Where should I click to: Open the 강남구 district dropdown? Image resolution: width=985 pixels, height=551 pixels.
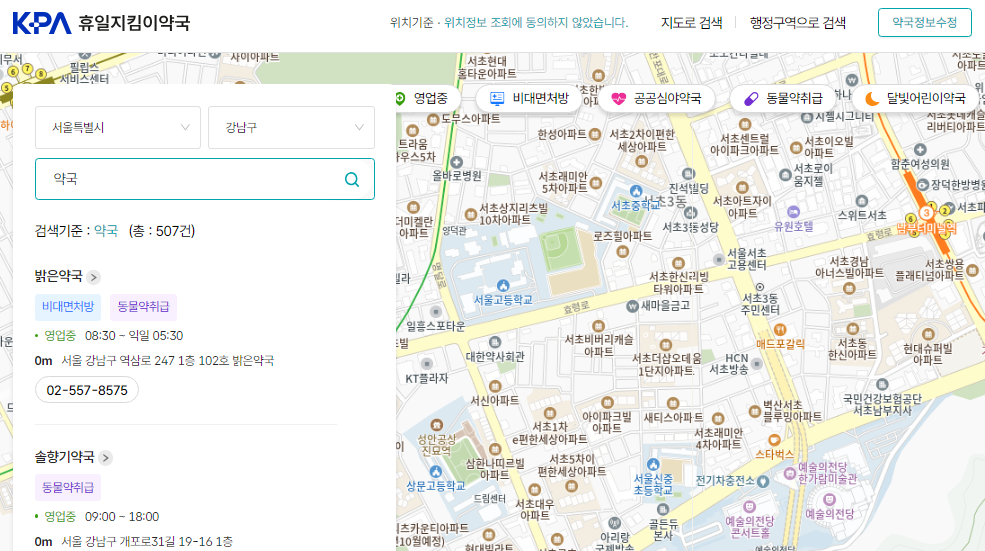point(291,128)
